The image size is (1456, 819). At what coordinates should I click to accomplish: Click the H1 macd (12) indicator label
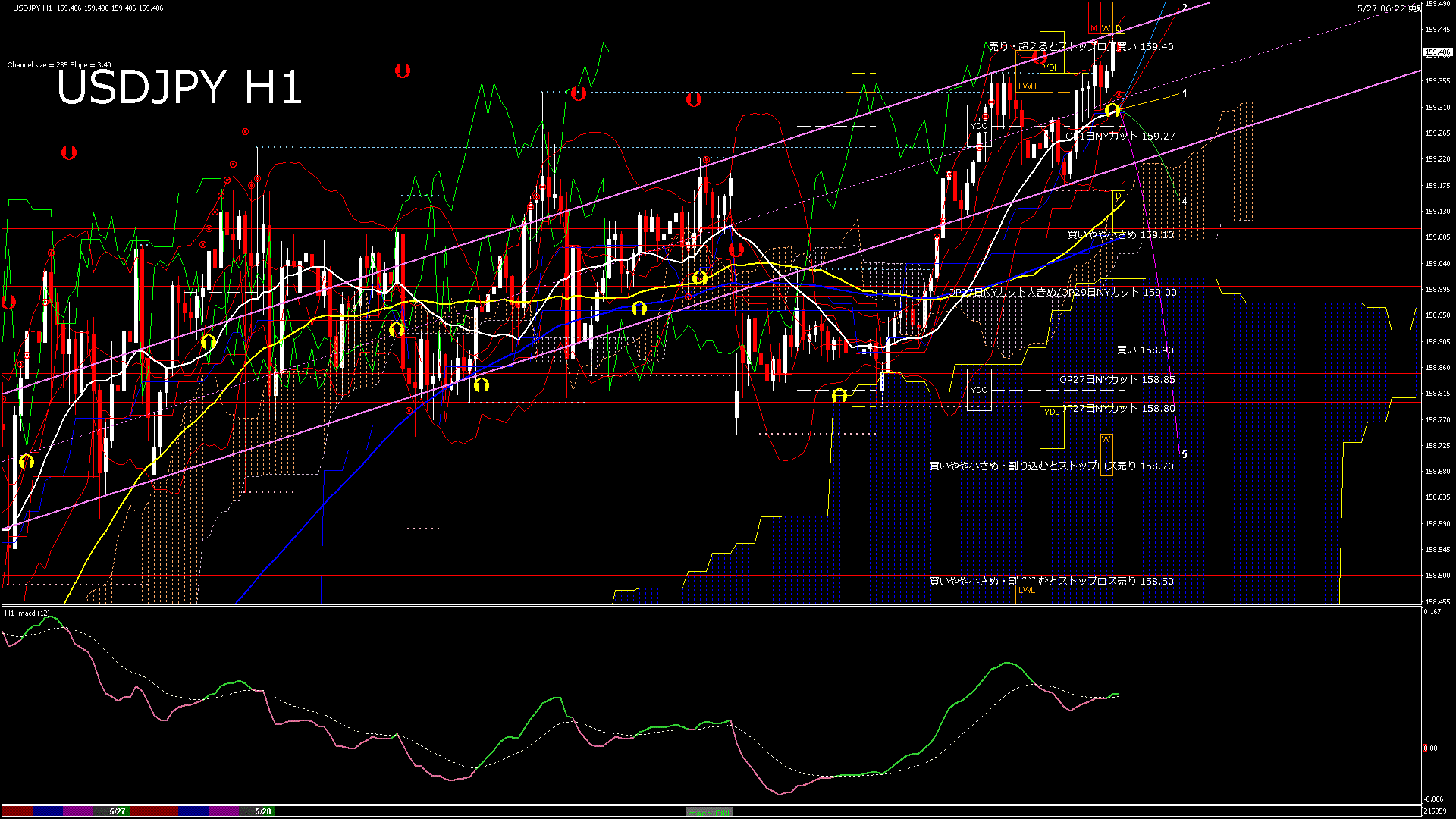pos(27,613)
